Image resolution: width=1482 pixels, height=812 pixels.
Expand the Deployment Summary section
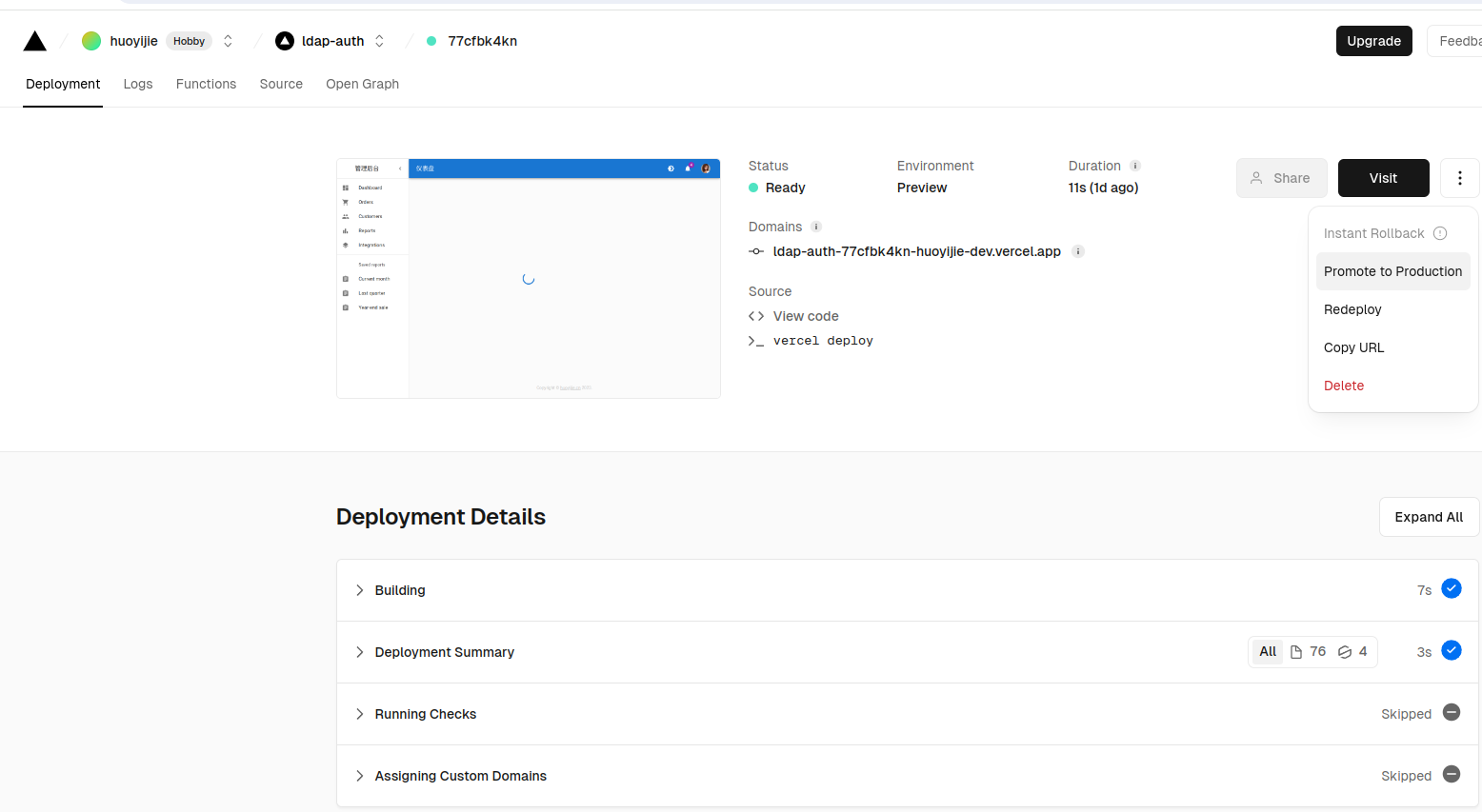click(360, 652)
